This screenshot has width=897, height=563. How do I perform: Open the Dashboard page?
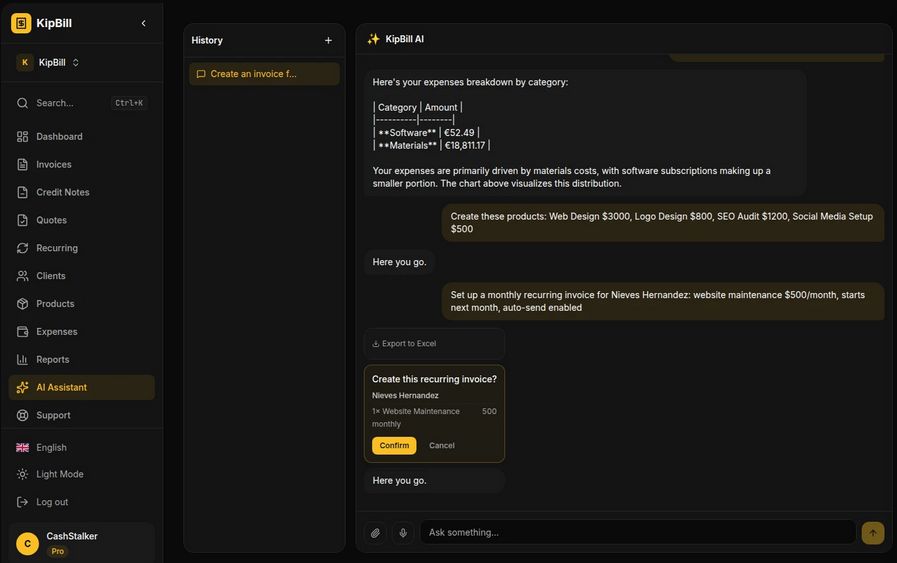[82, 137]
